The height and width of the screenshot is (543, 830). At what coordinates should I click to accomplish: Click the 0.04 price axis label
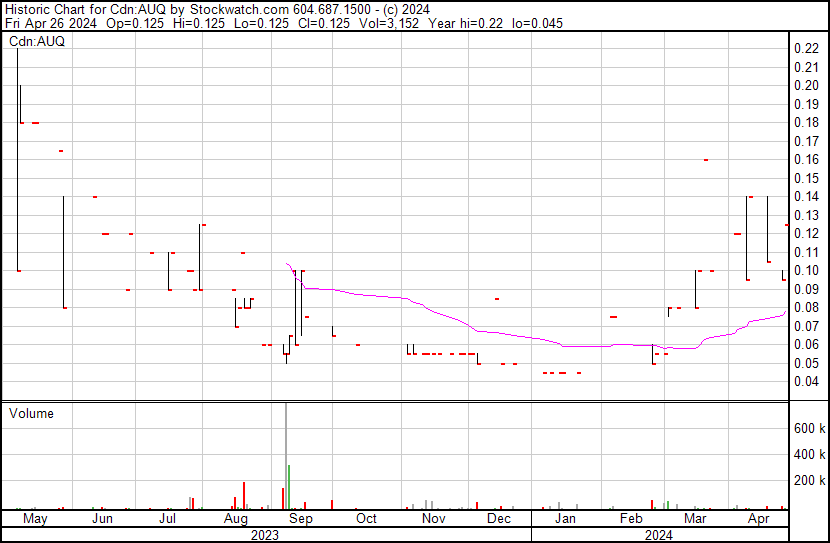click(806, 382)
